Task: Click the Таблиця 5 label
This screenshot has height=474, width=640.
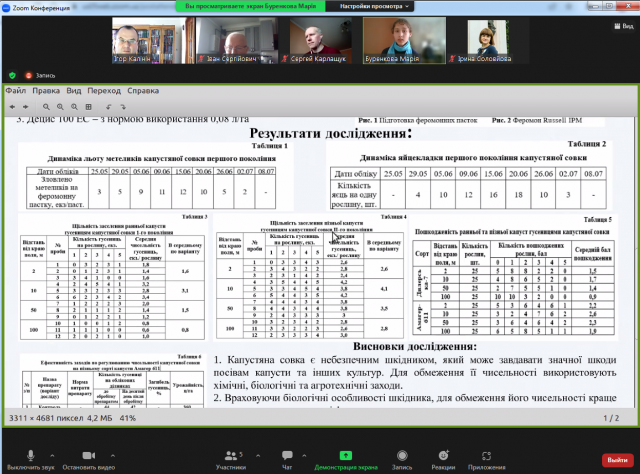Action: (x=598, y=220)
